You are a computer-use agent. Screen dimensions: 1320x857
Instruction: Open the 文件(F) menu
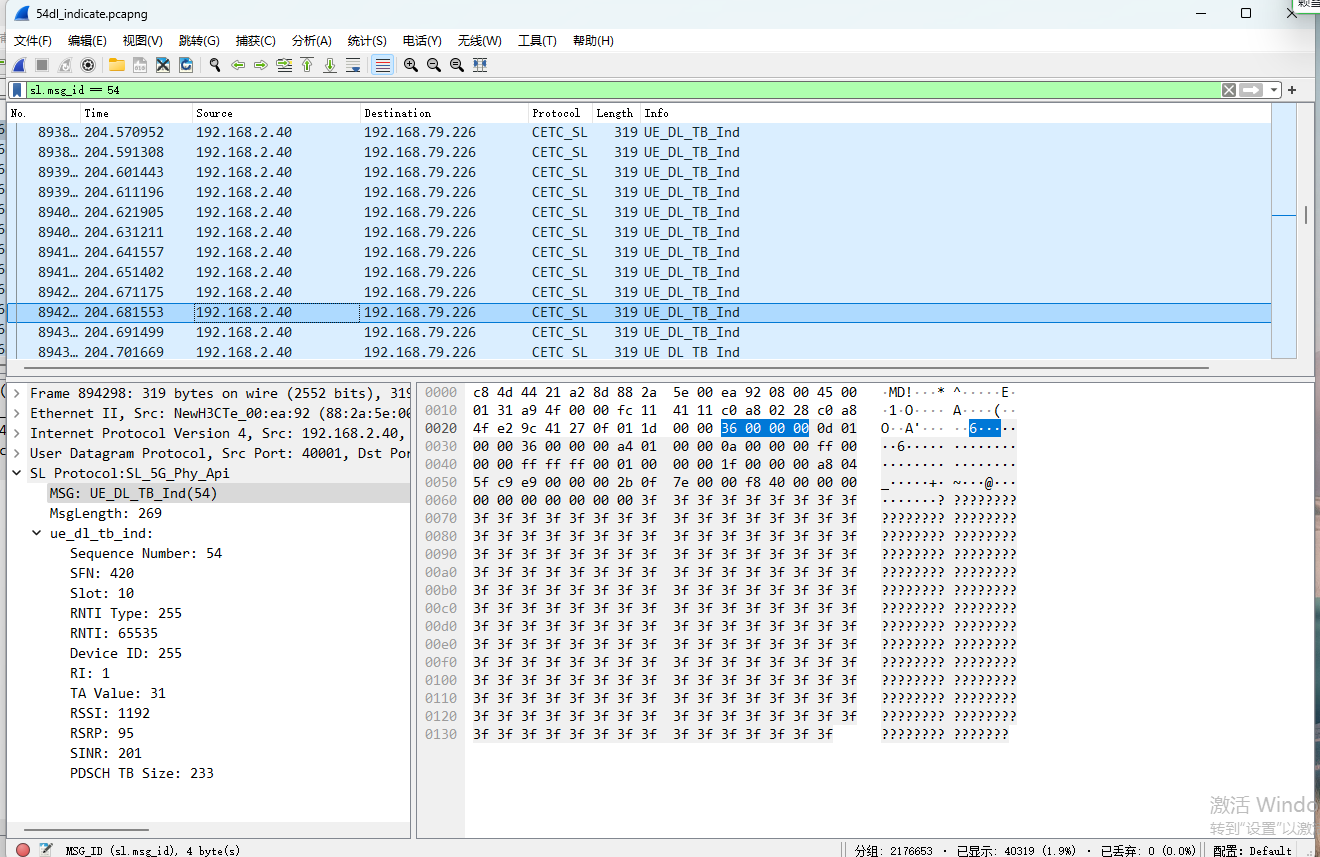coord(33,40)
